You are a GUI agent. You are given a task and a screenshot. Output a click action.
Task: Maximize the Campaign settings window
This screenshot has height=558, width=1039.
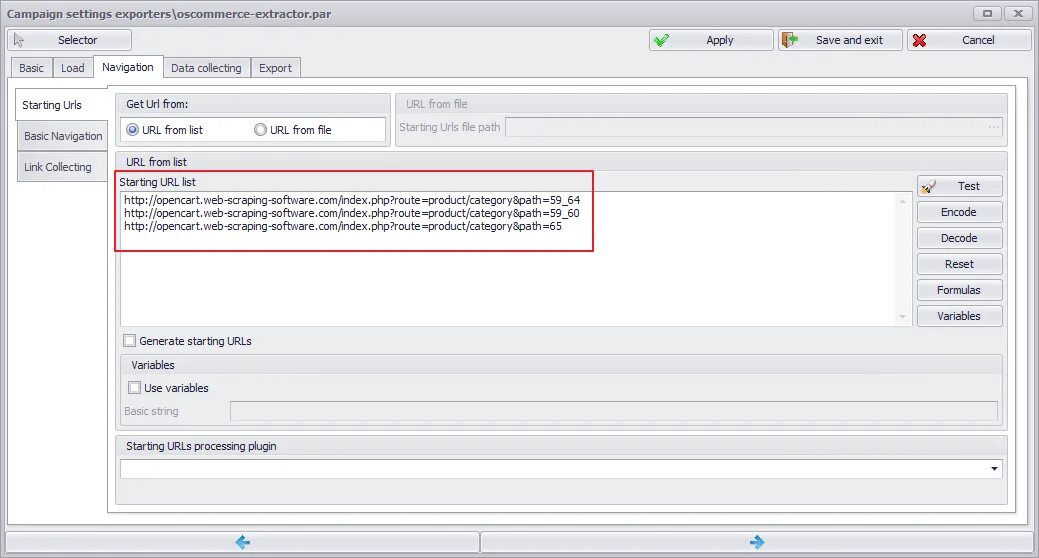pyautogui.click(x=987, y=13)
